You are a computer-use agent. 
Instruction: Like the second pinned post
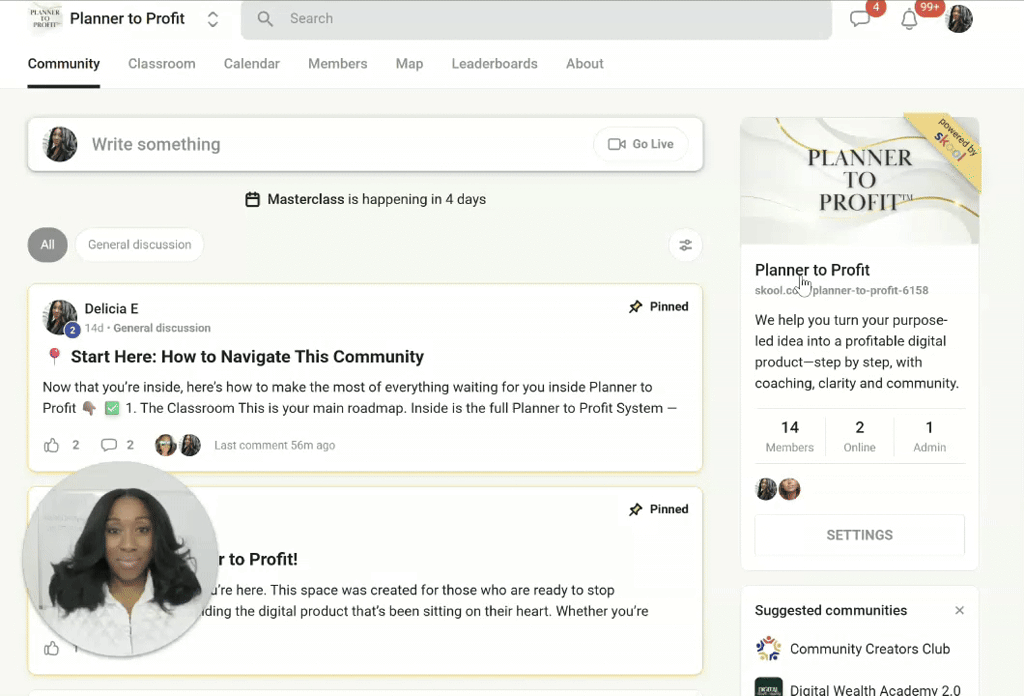(52, 648)
